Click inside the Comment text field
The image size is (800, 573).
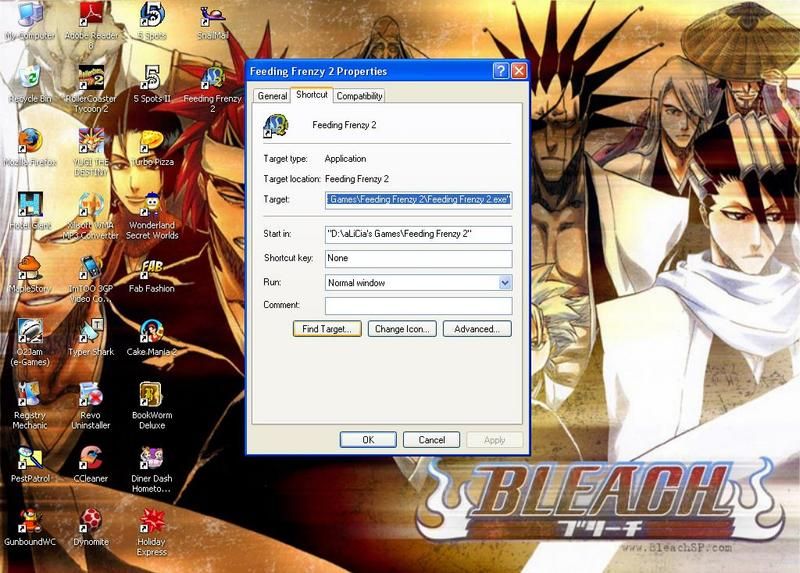(x=418, y=306)
